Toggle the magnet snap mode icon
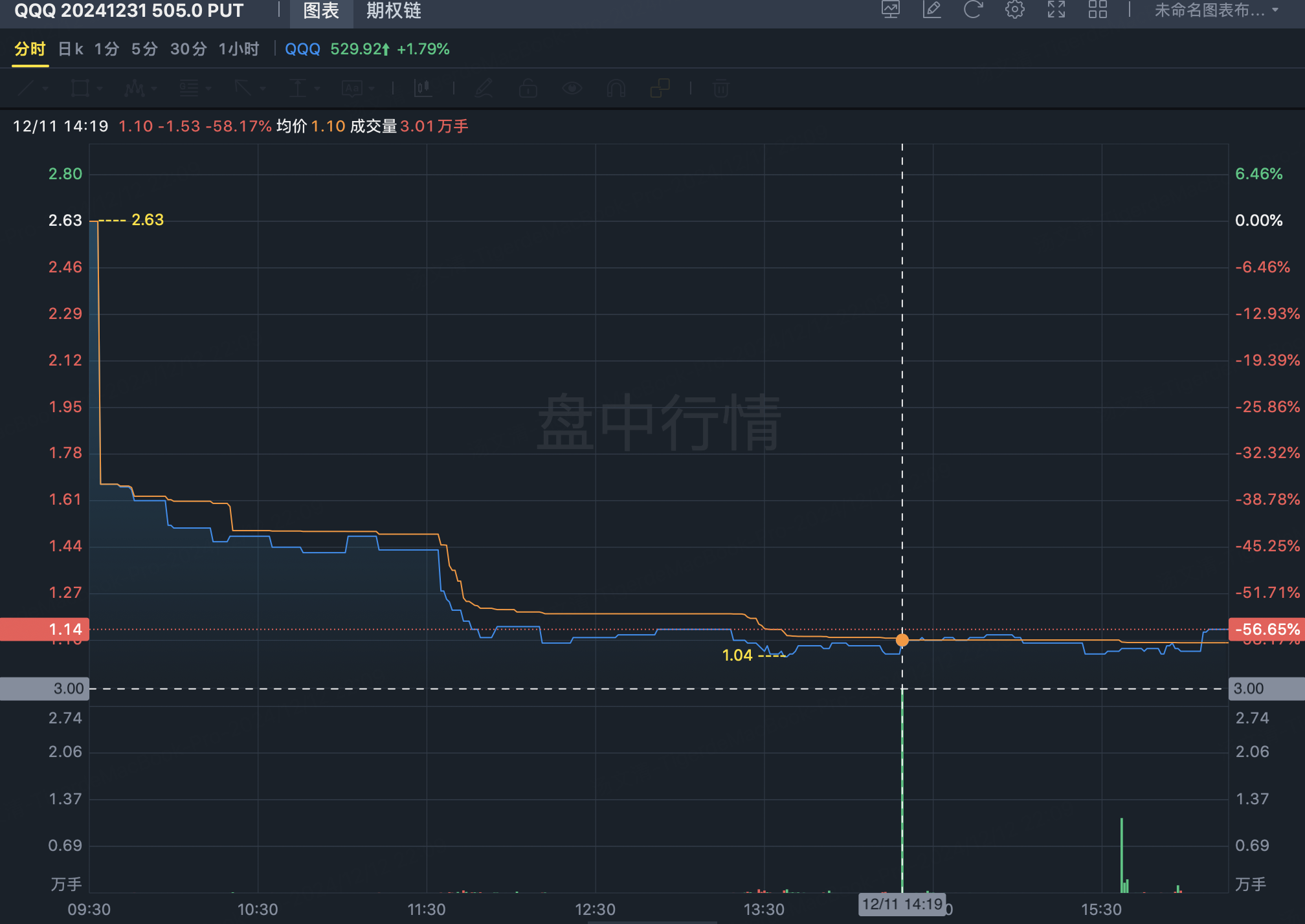Image resolution: width=1305 pixels, height=924 pixels. coord(616,88)
